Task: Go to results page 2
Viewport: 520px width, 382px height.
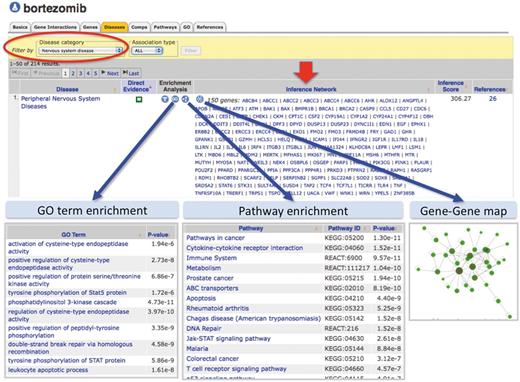Action: pyautogui.click(x=73, y=73)
